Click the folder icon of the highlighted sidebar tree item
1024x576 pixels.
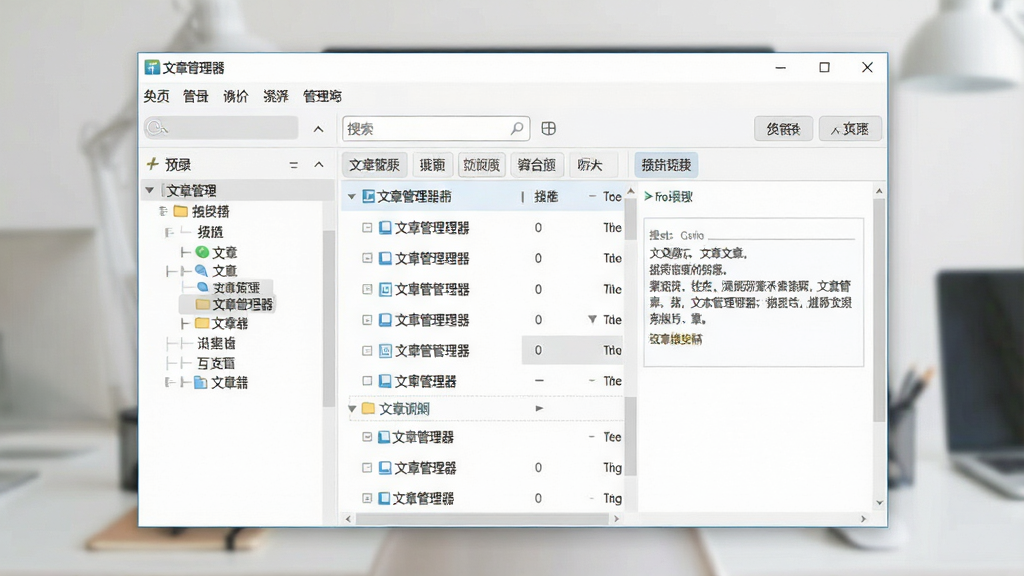202,304
